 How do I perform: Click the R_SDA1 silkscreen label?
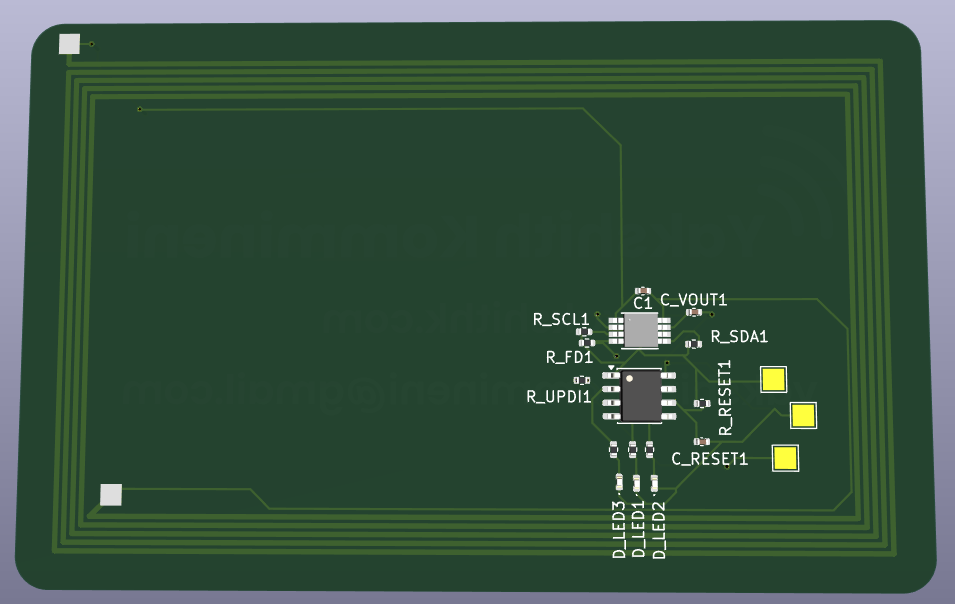click(739, 337)
